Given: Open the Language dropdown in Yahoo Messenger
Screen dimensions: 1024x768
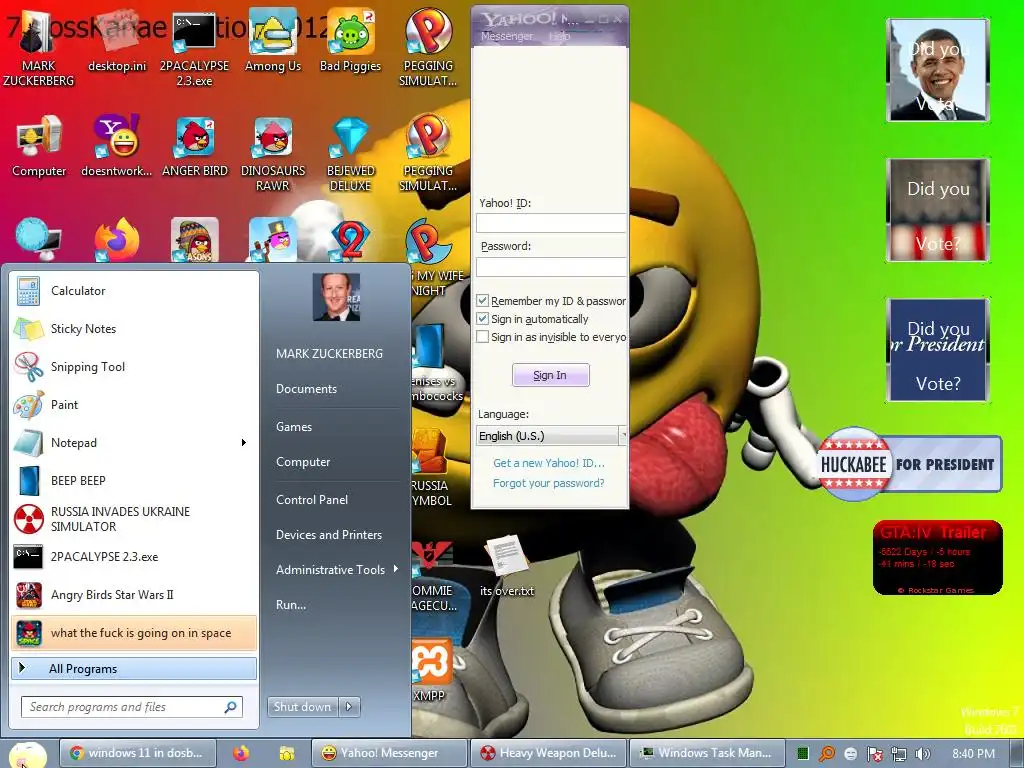Looking at the screenshot, I should point(551,436).
